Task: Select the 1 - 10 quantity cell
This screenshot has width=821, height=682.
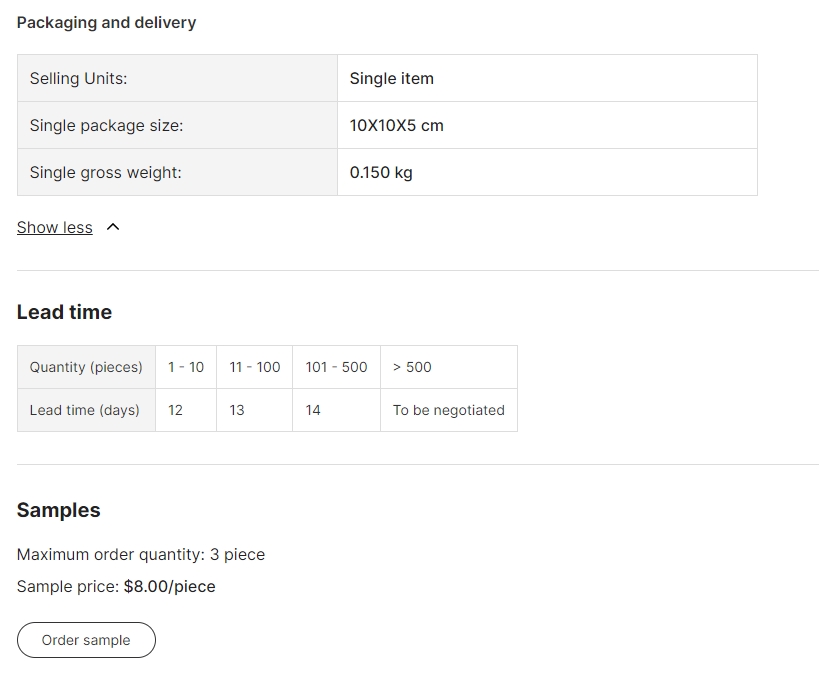Action: [186, 367]
